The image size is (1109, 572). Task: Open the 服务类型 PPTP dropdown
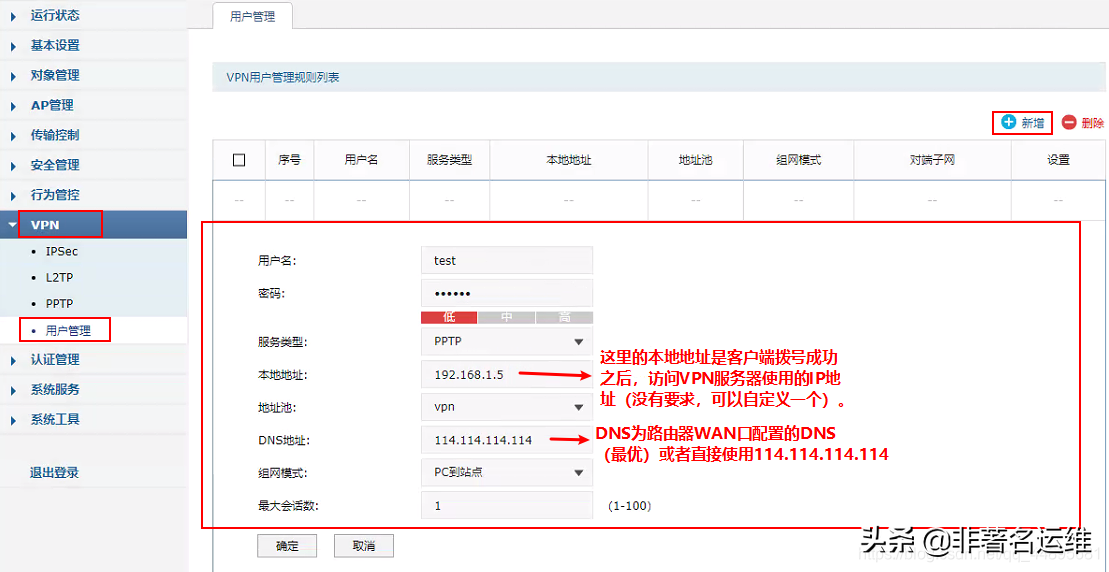[506, 342]
